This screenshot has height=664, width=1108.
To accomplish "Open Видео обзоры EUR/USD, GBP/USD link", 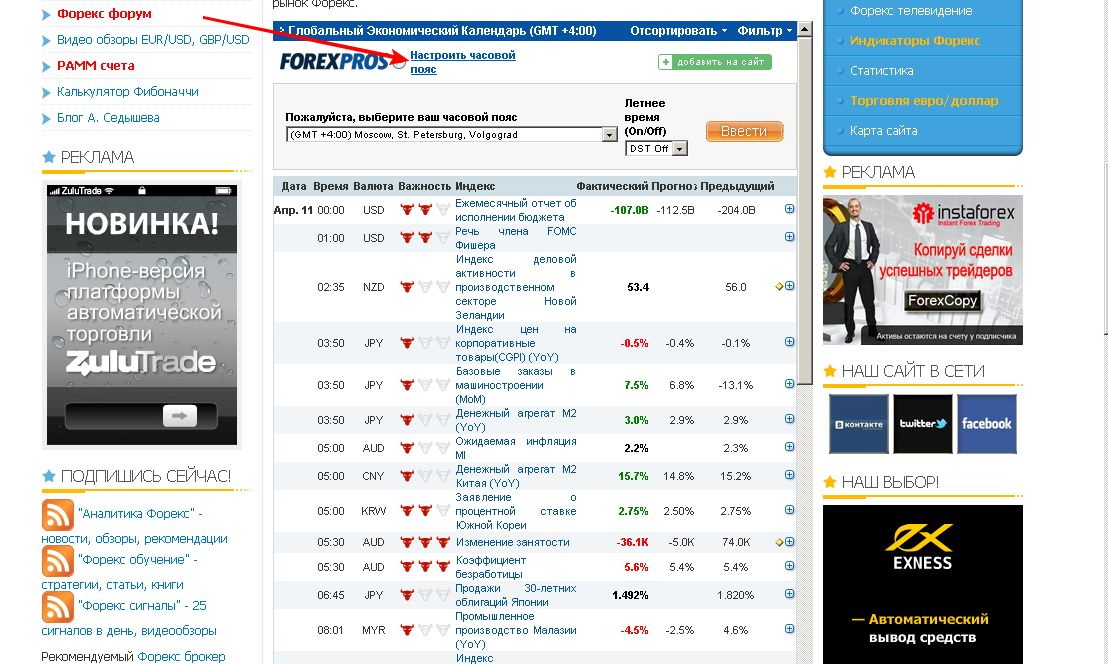I will (x=153, y=40).
